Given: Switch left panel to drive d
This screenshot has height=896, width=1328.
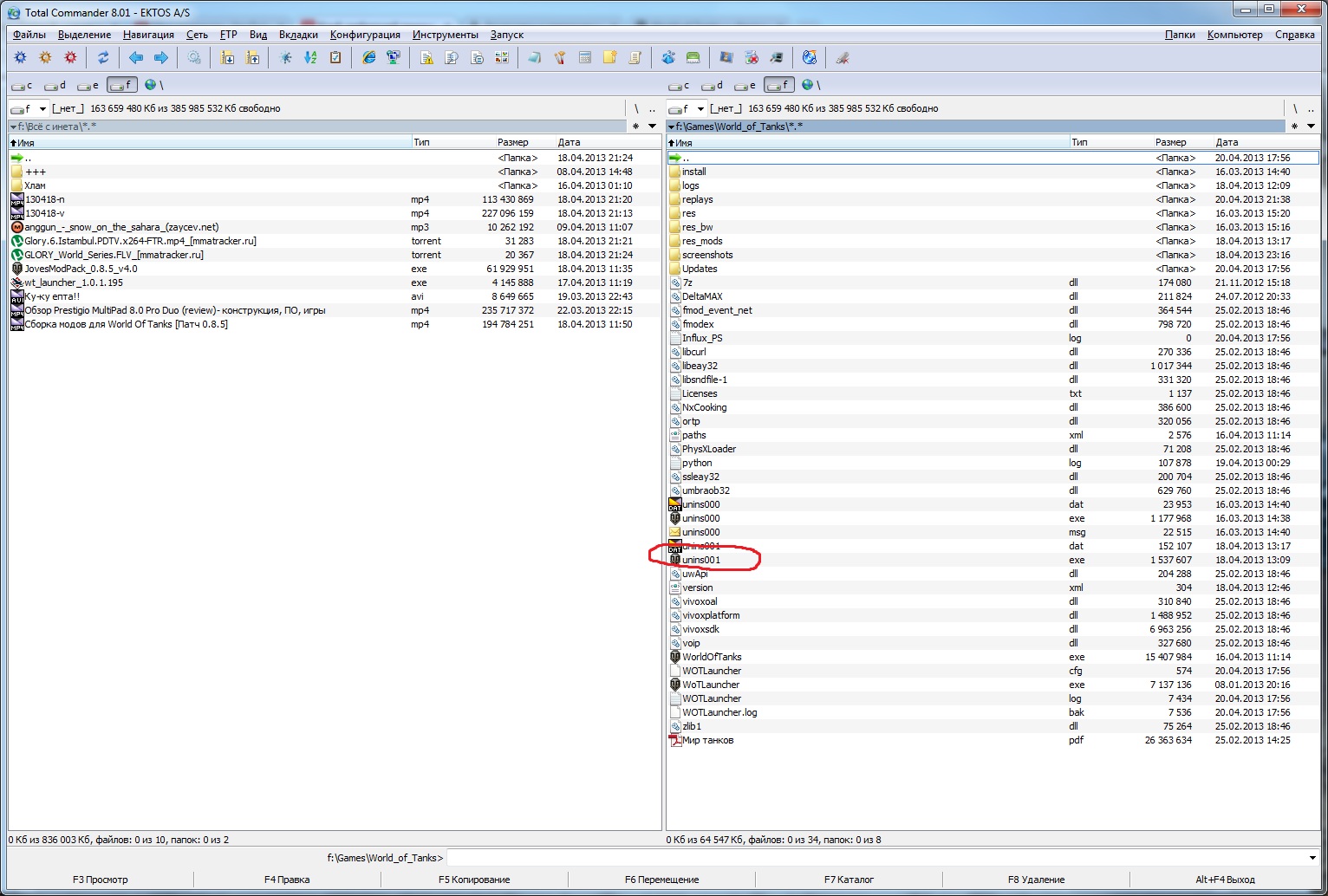Looking at the screenshot, I should [55, 85].
